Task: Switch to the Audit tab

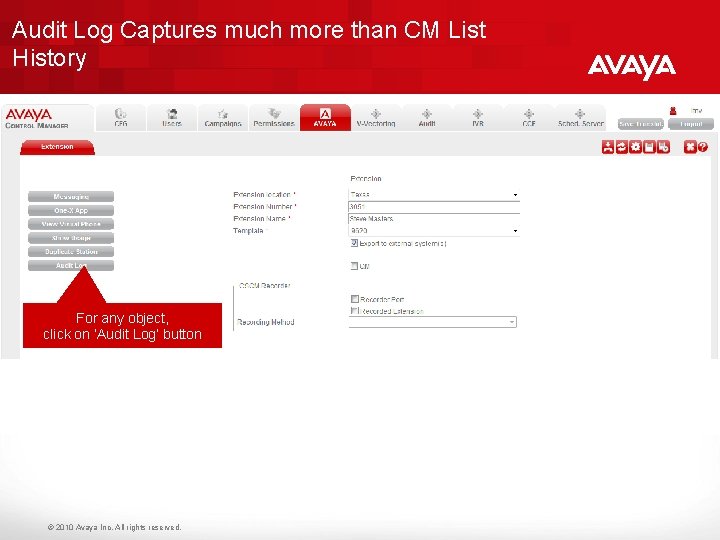Action: (427, 118)
